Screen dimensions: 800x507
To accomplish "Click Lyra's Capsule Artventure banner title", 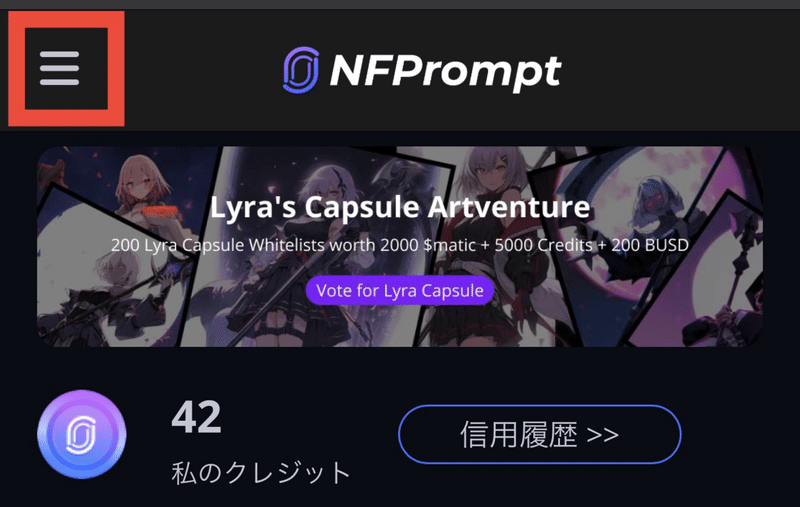I will [x=400, y=207].
